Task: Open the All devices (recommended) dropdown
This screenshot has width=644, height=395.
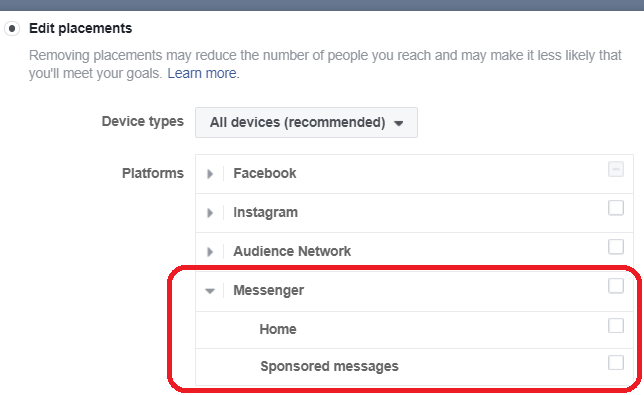Action: pos(306,122)
